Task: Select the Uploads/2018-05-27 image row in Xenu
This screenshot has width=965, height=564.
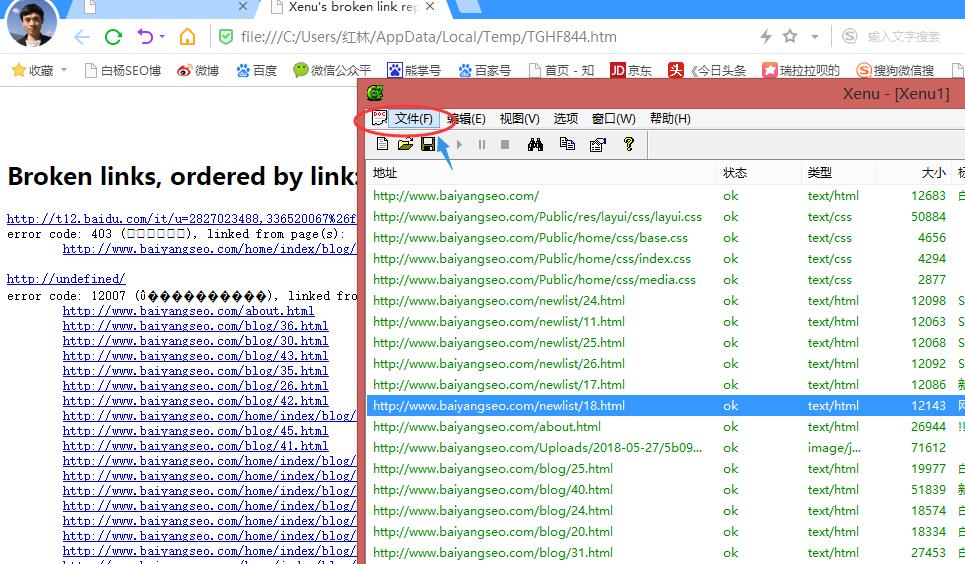Action: pyautogui.click(x=666, y=448)
